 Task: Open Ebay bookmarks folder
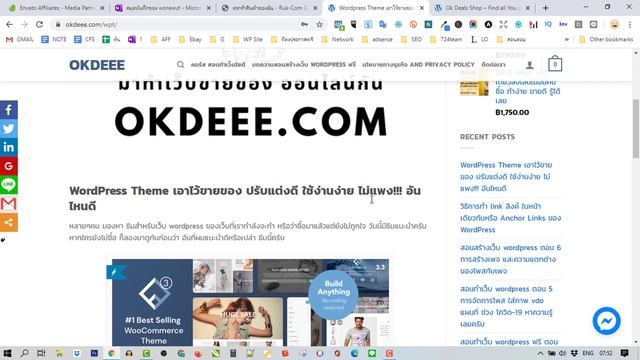click(190, 39)
